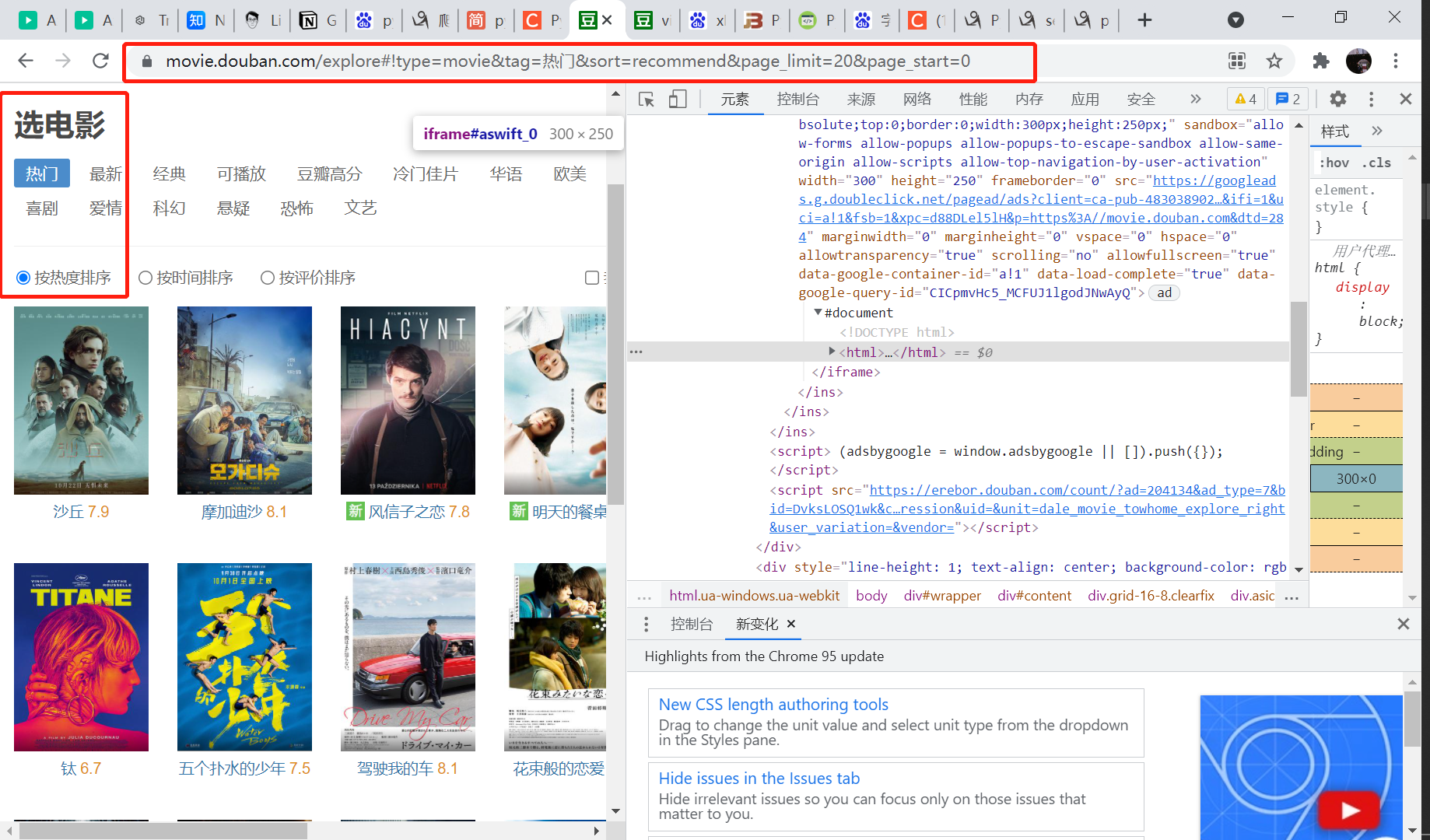1430x840 pixels.
Task: Open the Extensions puzzle menu
Action: point(1321,61)
